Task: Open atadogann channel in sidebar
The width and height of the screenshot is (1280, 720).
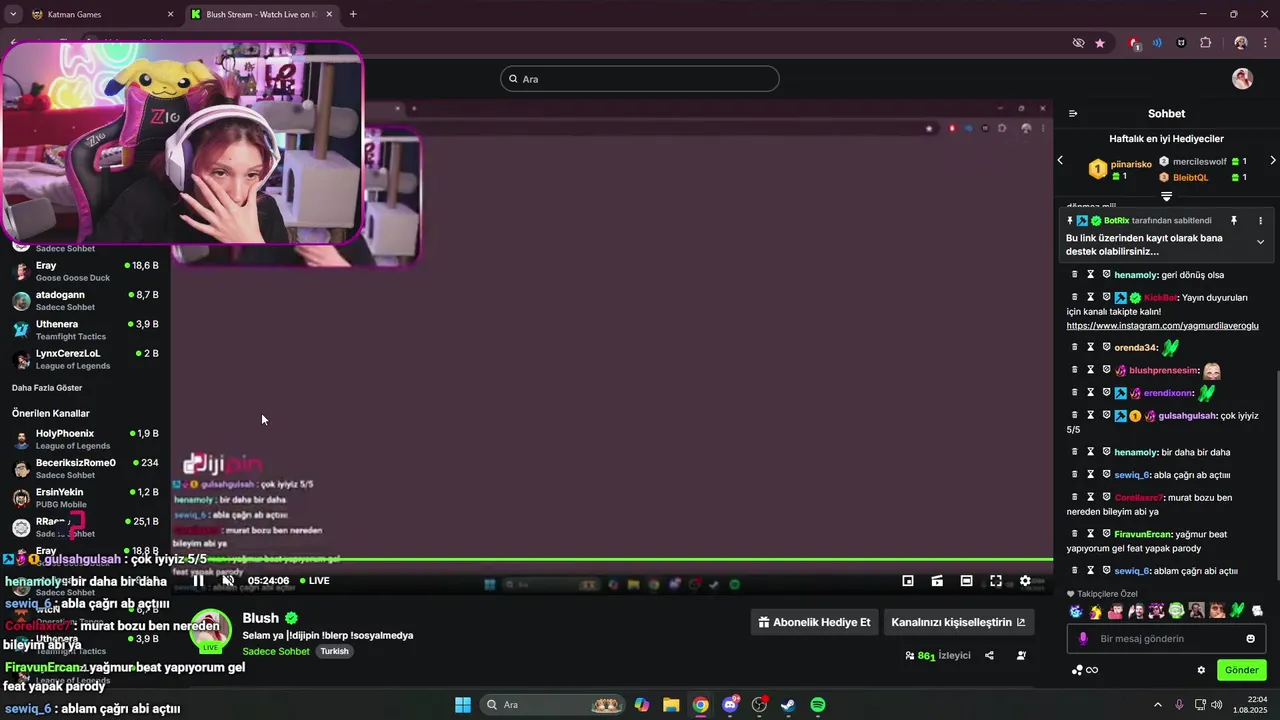Action: coord(85,300)
